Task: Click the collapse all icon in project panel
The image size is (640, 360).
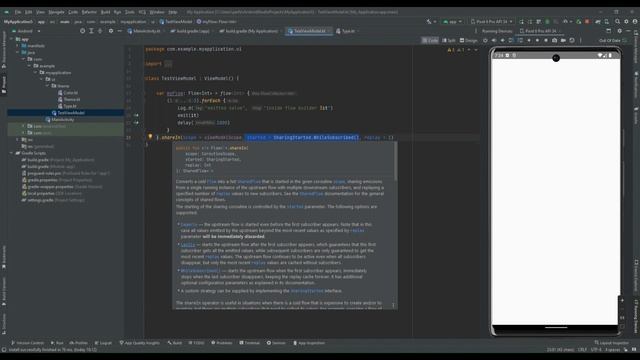Action: point(100,31)
